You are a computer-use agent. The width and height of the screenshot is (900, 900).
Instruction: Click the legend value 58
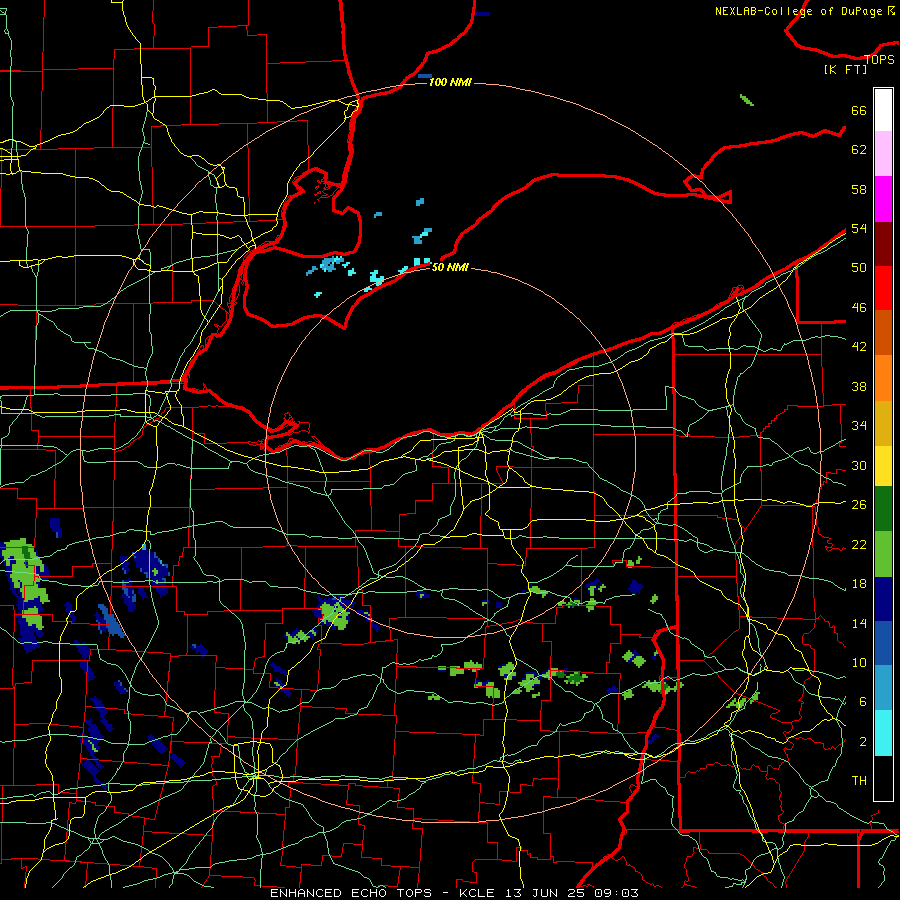pos(859,189)
